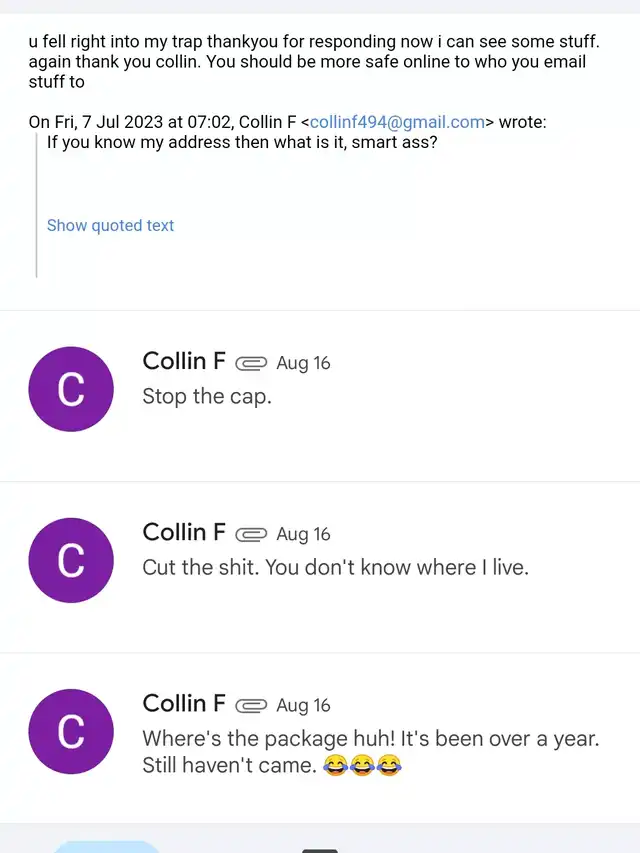Viewport: 640px width, 853px height.
Task: Click the laughing emojis after 'Still haven't came.'
Action: pyautogui.click(x=362, y=765)
